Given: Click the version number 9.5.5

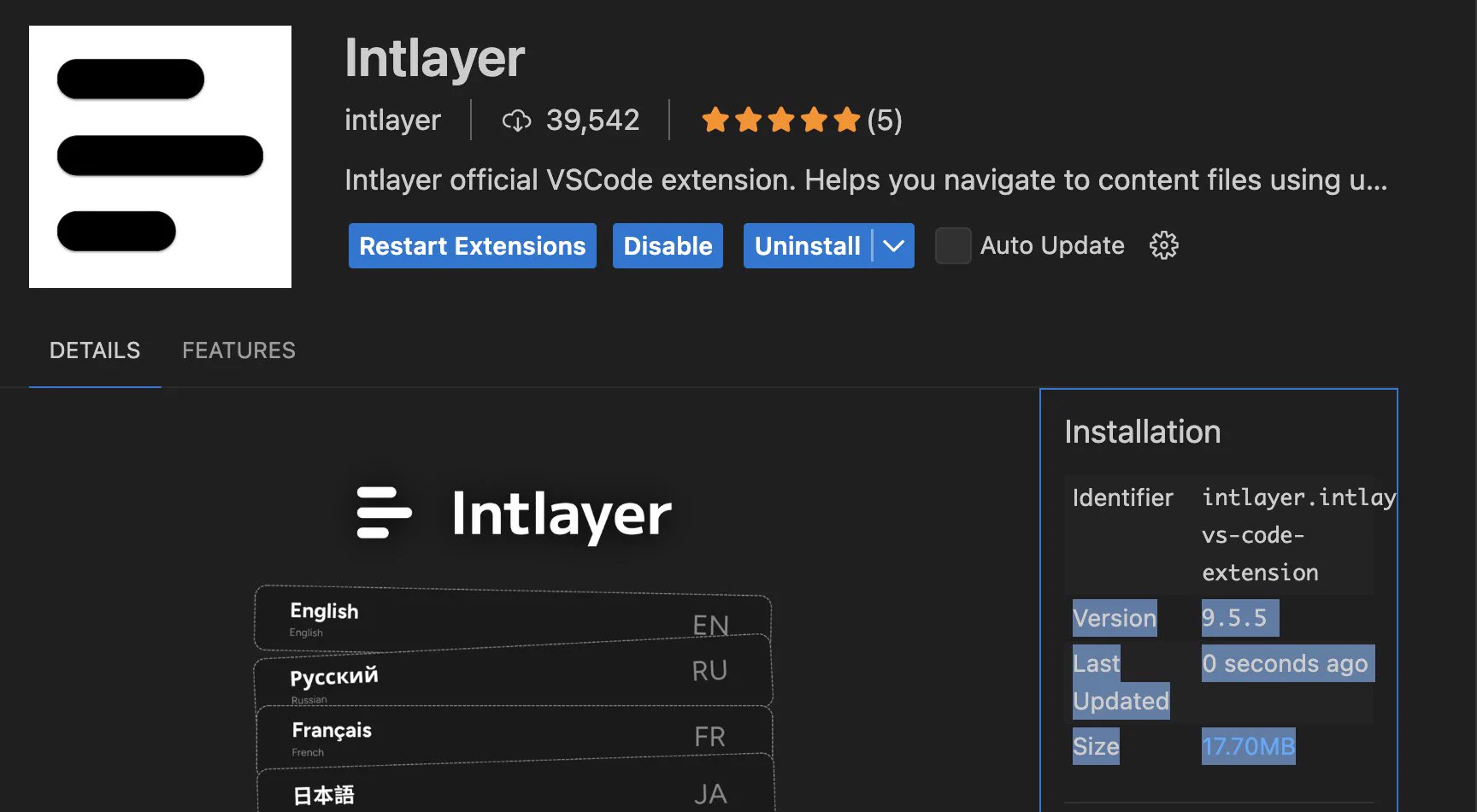Looking at the screenshot, I should (x=1234, y=618).
